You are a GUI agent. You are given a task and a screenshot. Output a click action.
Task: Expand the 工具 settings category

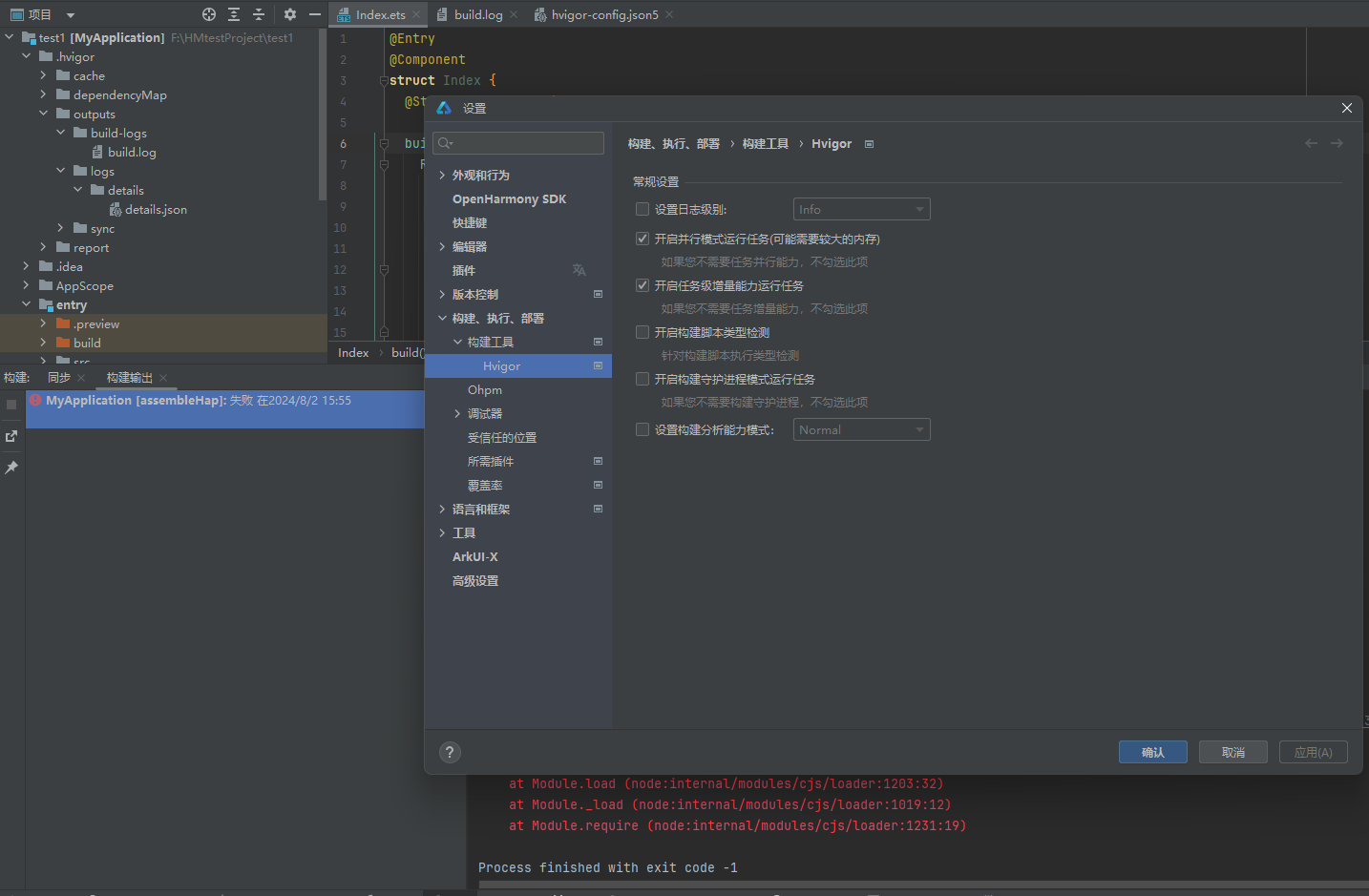442,532
